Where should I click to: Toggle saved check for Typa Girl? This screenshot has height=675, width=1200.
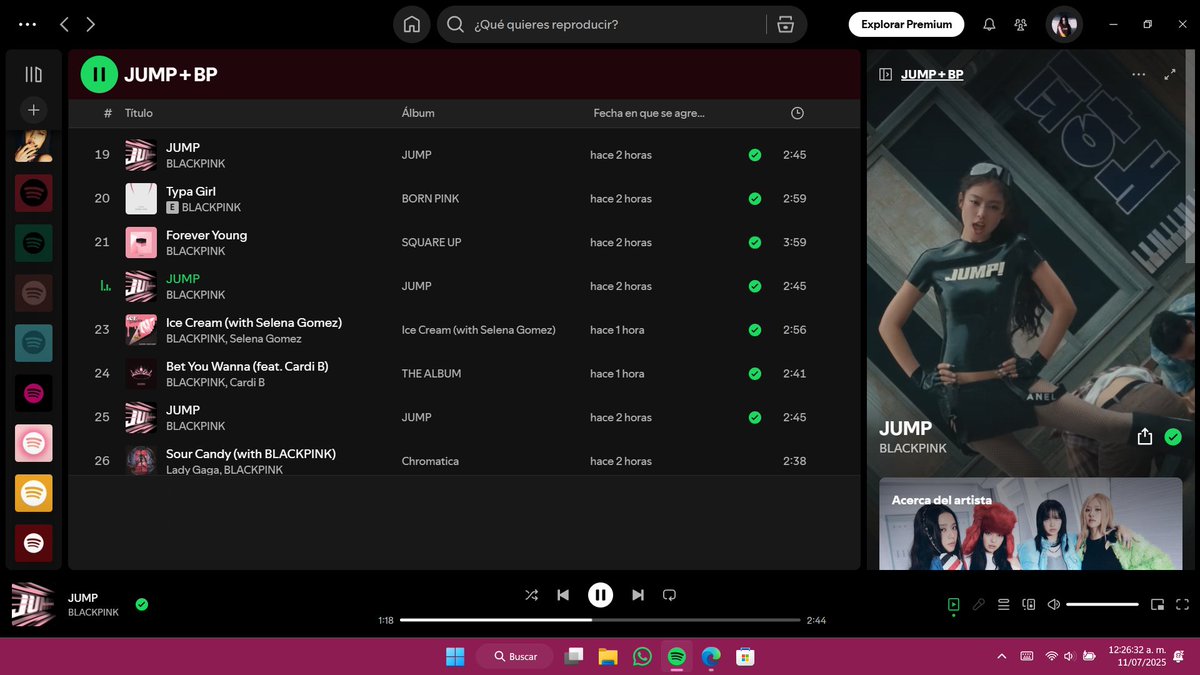(755, 199)
